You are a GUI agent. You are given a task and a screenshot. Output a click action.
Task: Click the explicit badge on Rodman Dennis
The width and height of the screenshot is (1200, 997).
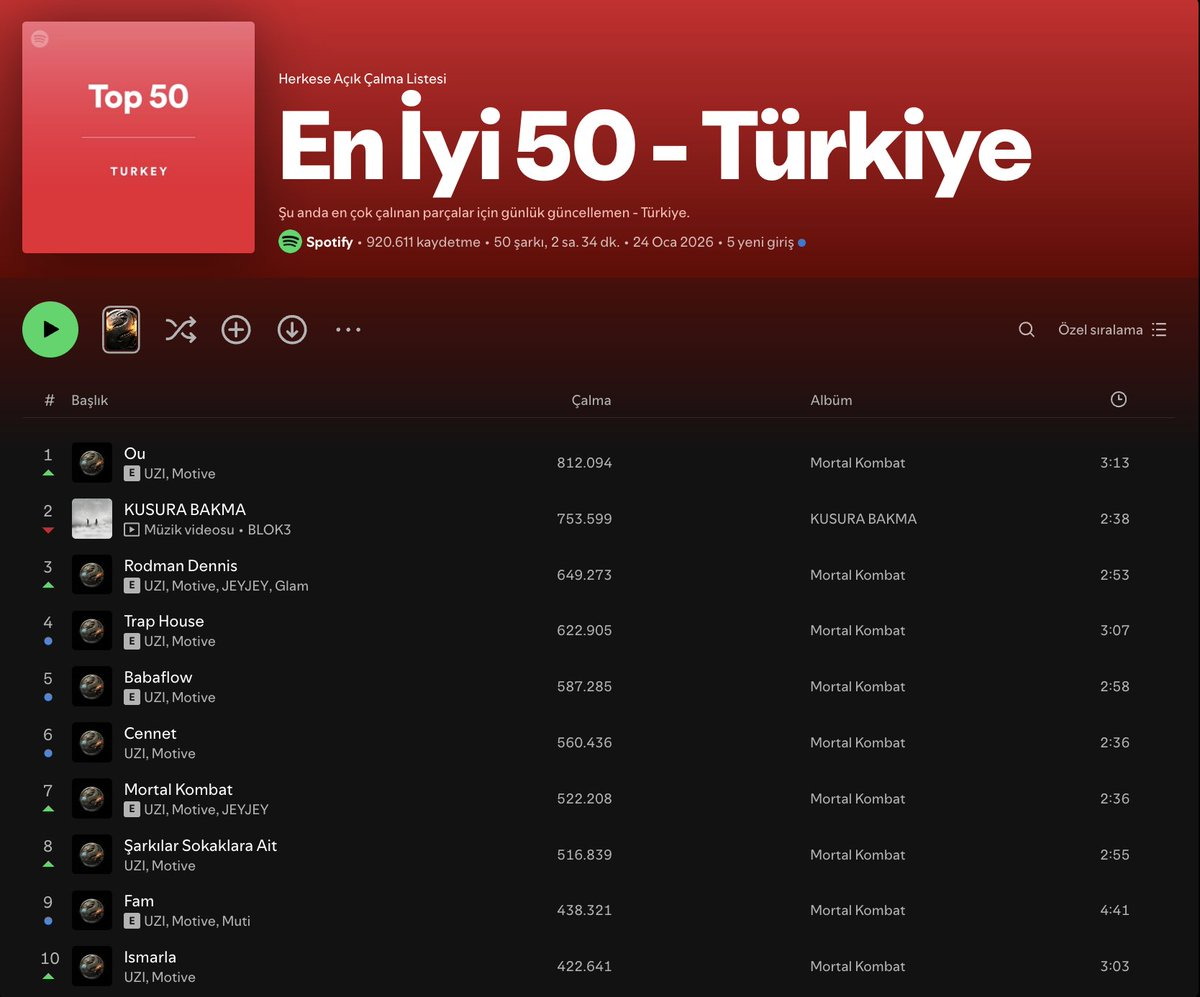[132, 586]
